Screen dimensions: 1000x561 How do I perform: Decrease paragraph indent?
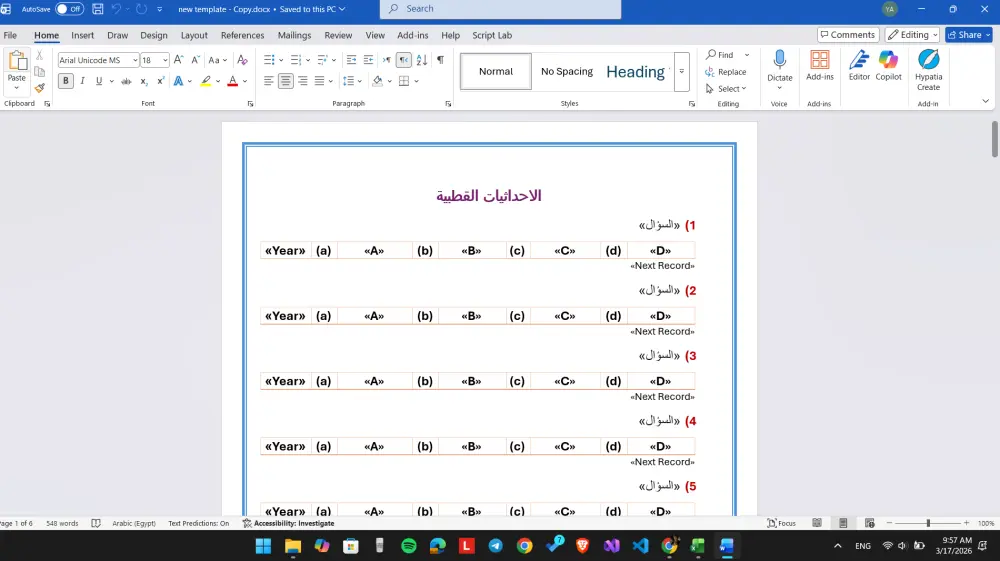point(351,60)
